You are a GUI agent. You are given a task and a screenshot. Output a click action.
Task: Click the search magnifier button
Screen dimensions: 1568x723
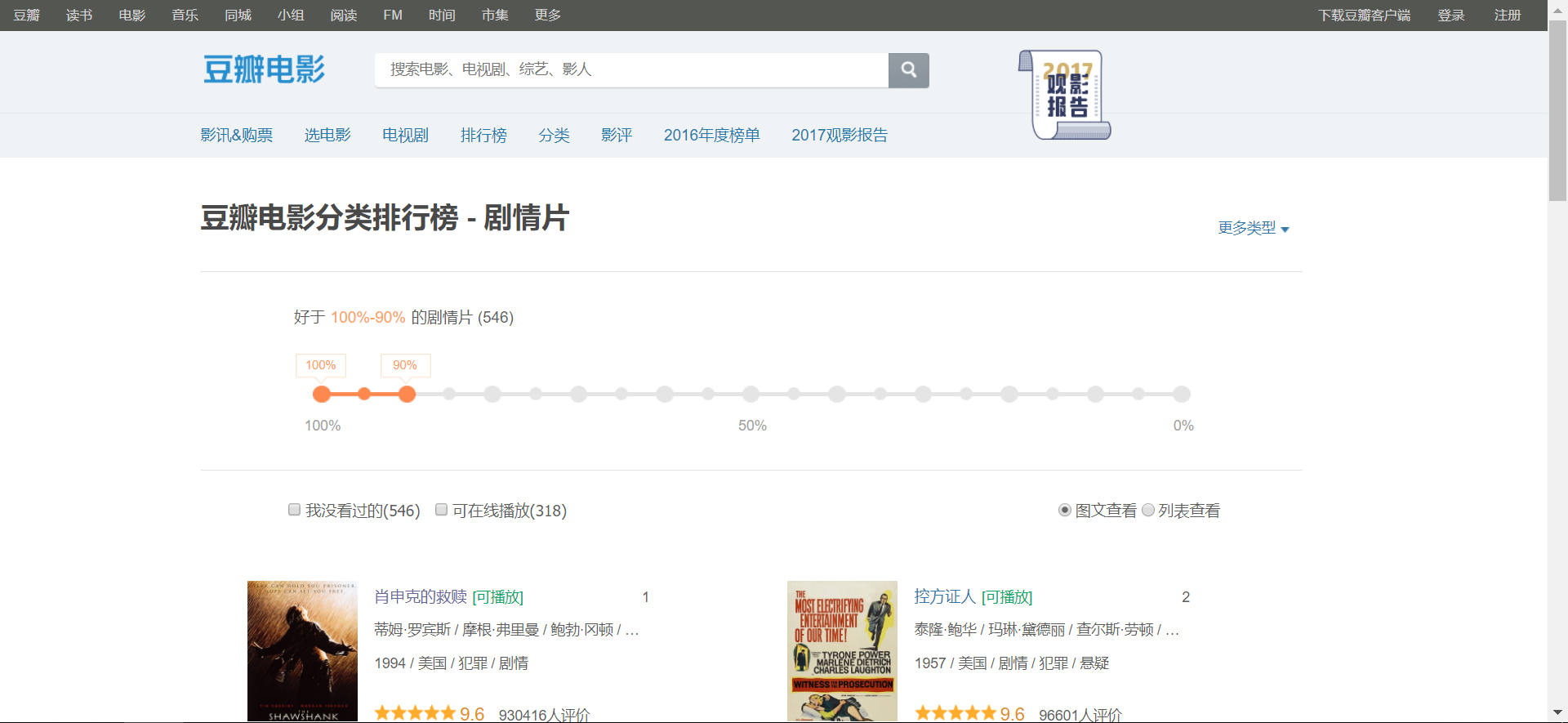[908, 70]
